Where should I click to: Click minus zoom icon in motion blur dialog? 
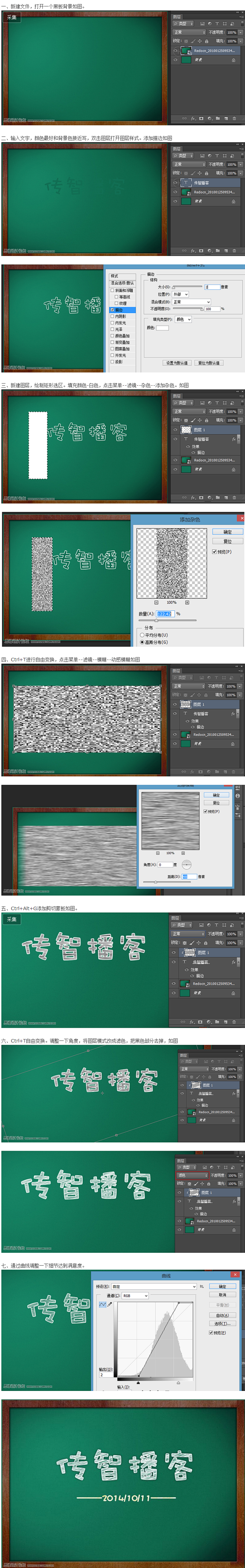tap(158, 853)
